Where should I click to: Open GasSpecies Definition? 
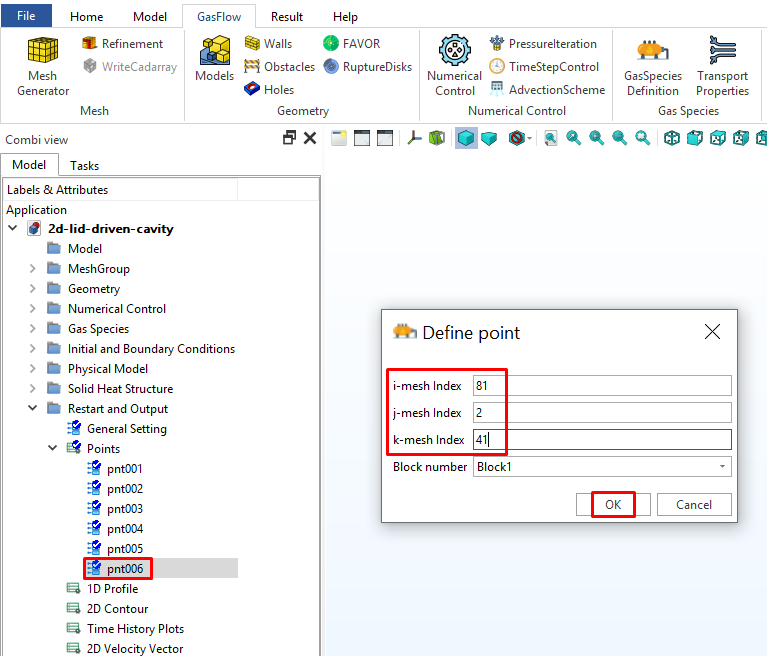click(x=652, y=66)
